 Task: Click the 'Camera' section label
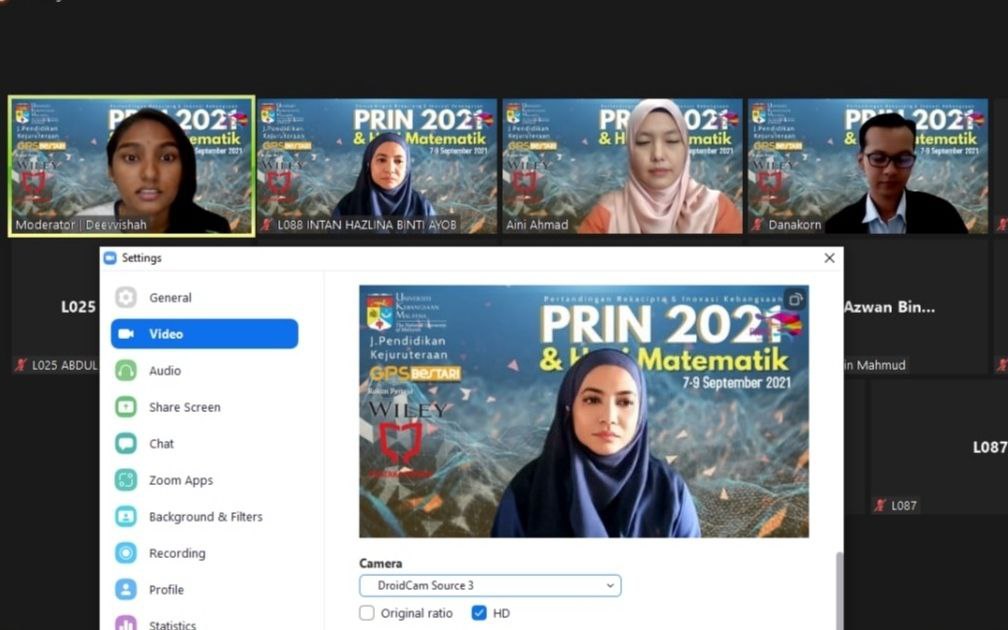pos(381,563)
